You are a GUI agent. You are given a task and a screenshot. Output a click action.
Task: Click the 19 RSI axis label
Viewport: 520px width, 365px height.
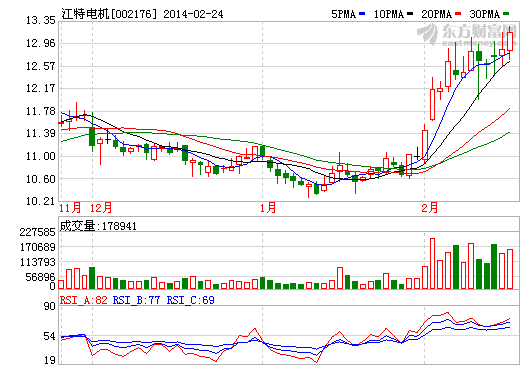pos(50,360)
